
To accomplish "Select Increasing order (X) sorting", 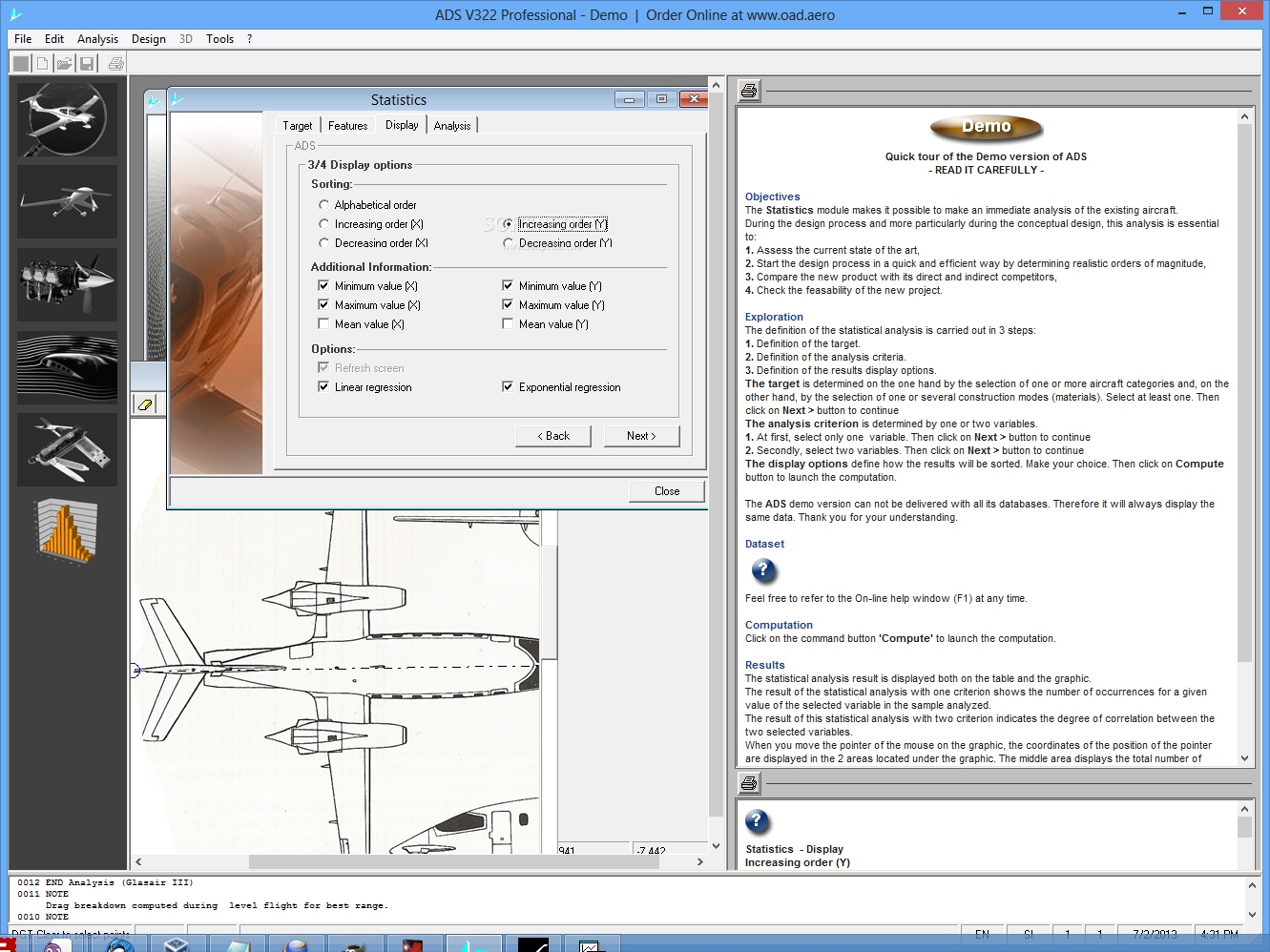I will coord(371,224).
